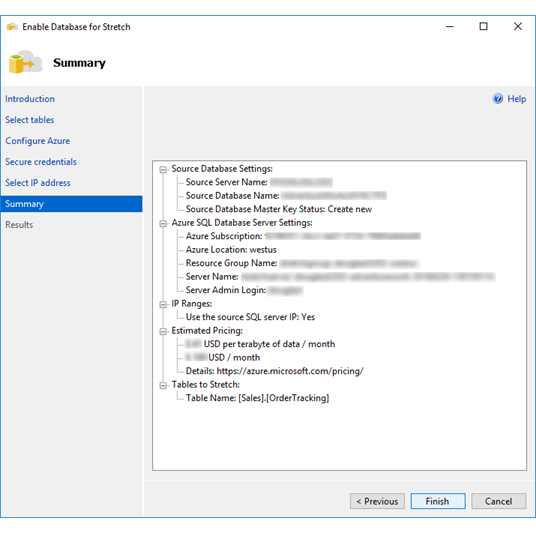Click the blue Help question mark icon
The image size is (536, 533).
coord(498,98)
